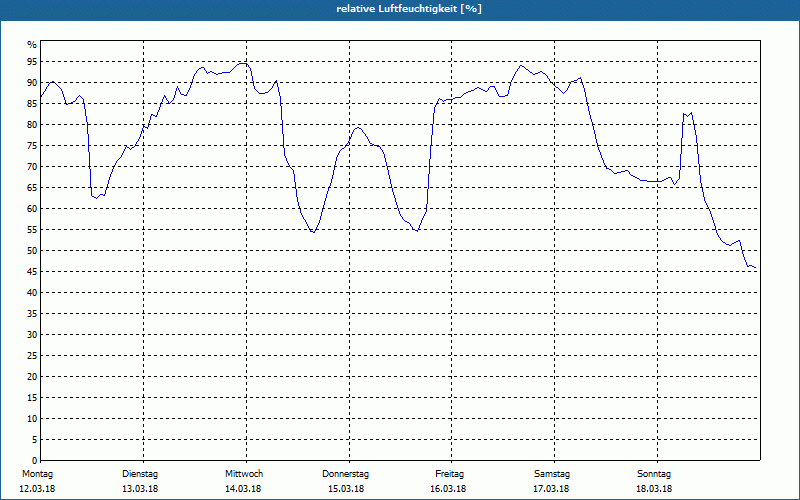Click the date '17.03.18'
Image resolution: width=800 pixels, height=500 pixels.
551,489
